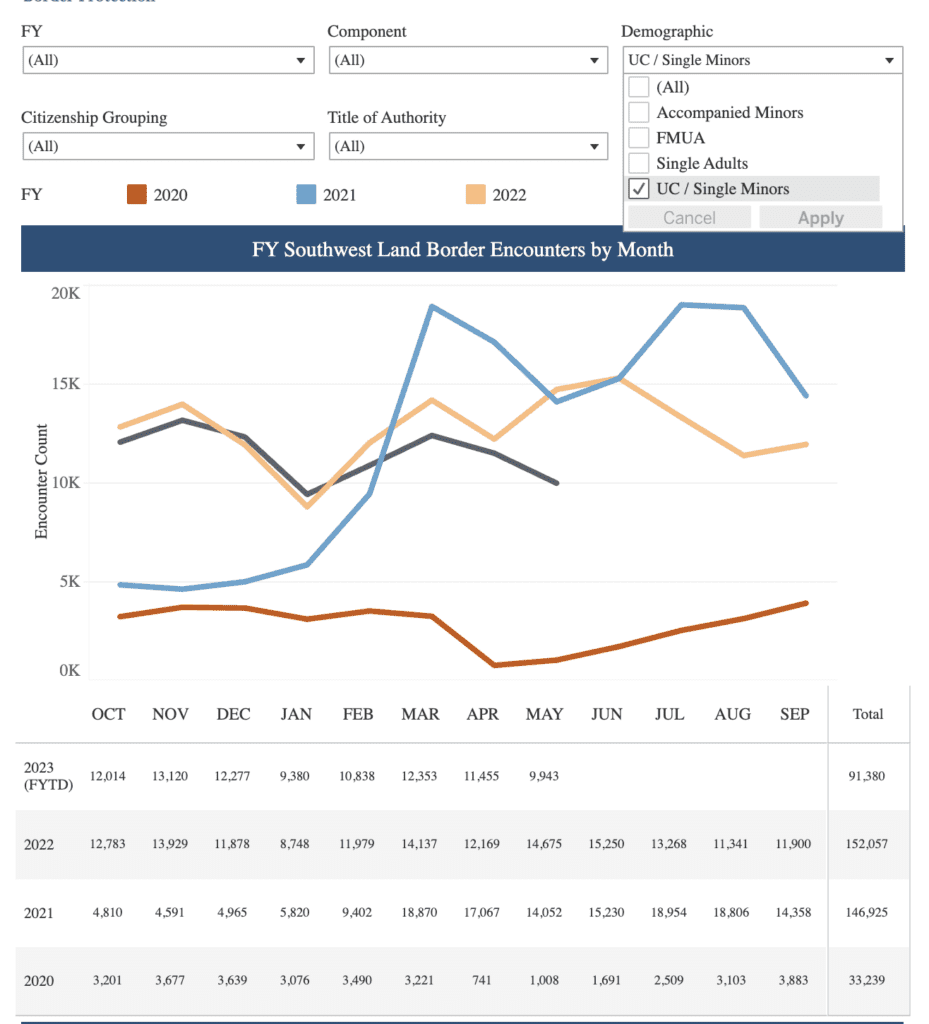
Task: Click the Total column header
Action: [x=867, y=714]
